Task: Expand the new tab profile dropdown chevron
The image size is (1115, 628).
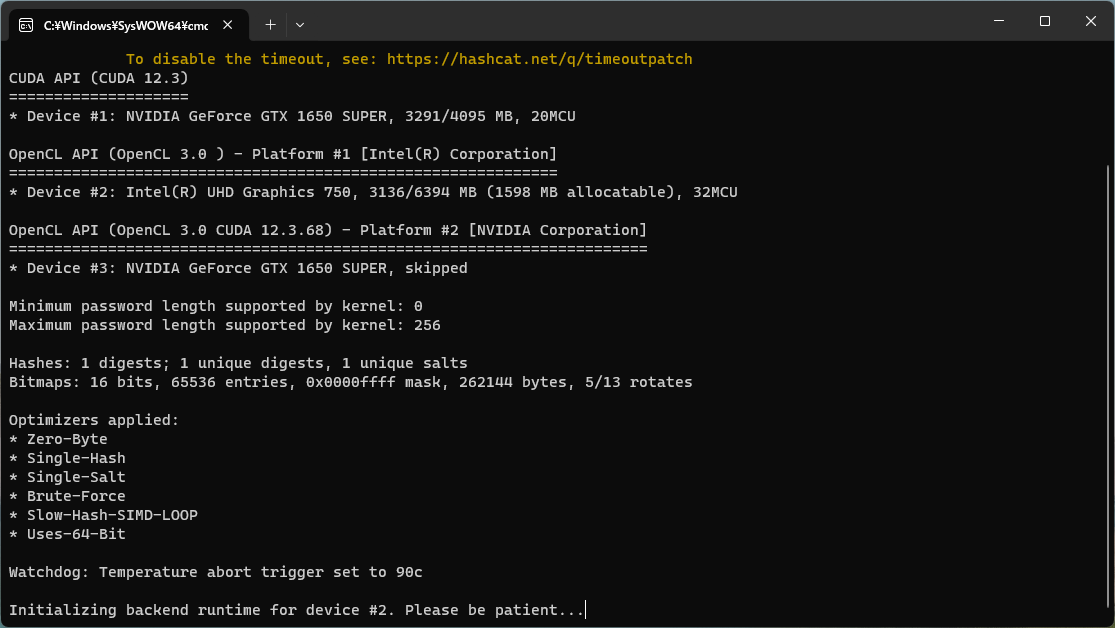Action: (300, 23)
